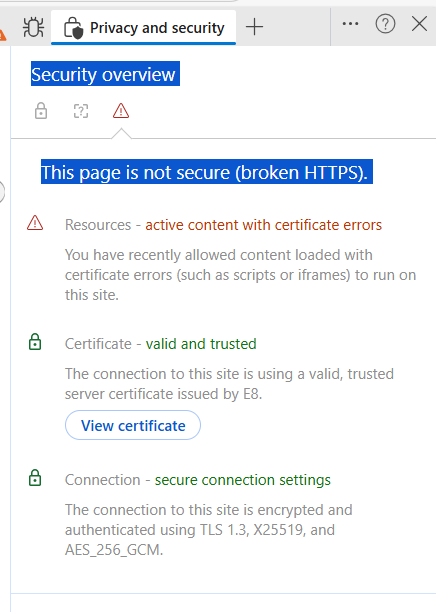This screenshot has height=612, width=436.
Task: Click the red warning triangle summary icon
Action: [121, 111]
